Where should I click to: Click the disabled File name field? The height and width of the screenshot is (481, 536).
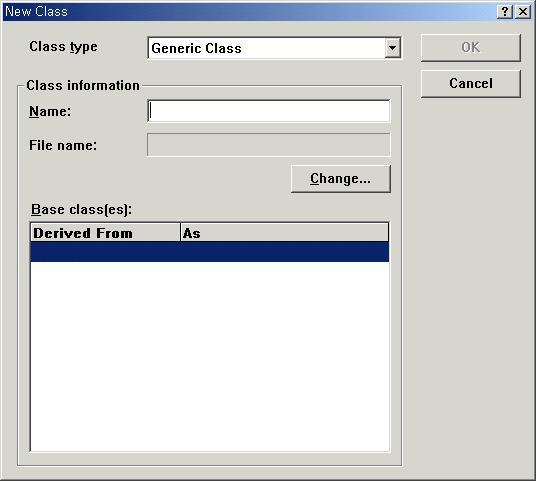coord(269,145)
